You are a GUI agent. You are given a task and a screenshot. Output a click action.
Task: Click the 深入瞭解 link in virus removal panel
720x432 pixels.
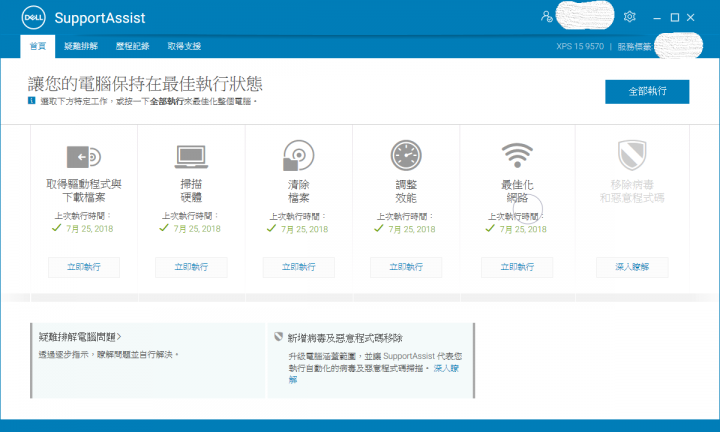[x=446, y=368]
